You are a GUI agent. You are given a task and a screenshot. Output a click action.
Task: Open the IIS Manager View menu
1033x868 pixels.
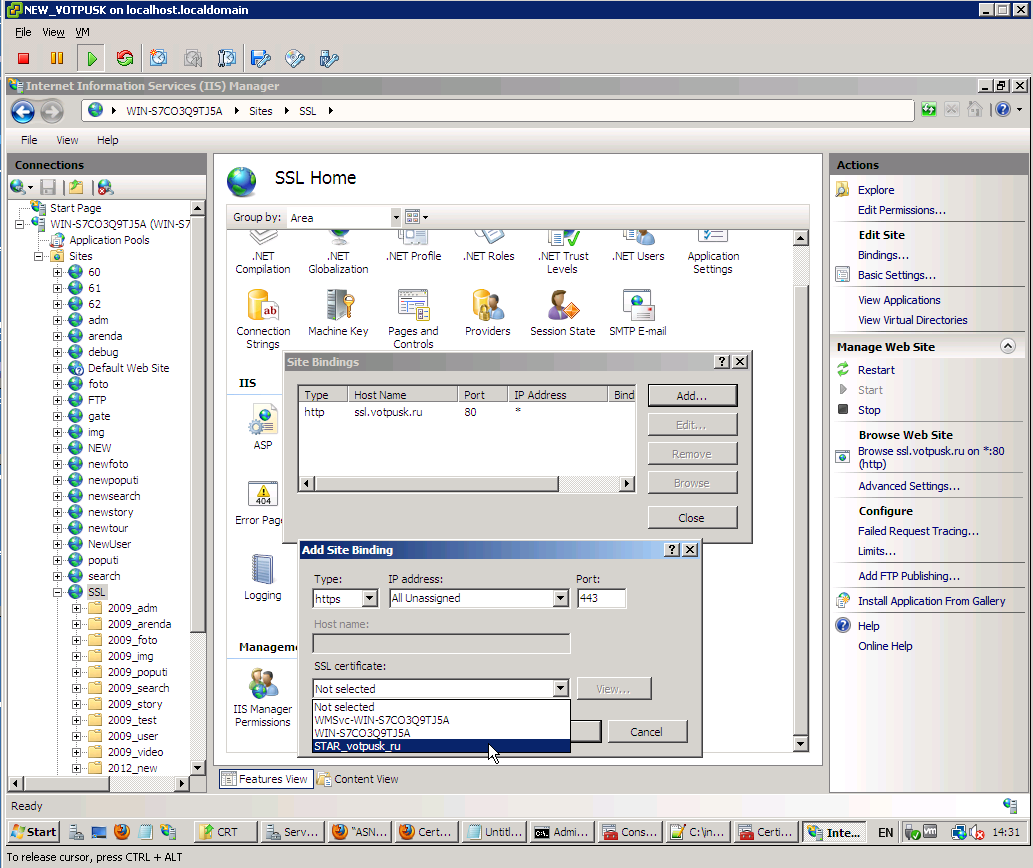(x=67, y=140)
